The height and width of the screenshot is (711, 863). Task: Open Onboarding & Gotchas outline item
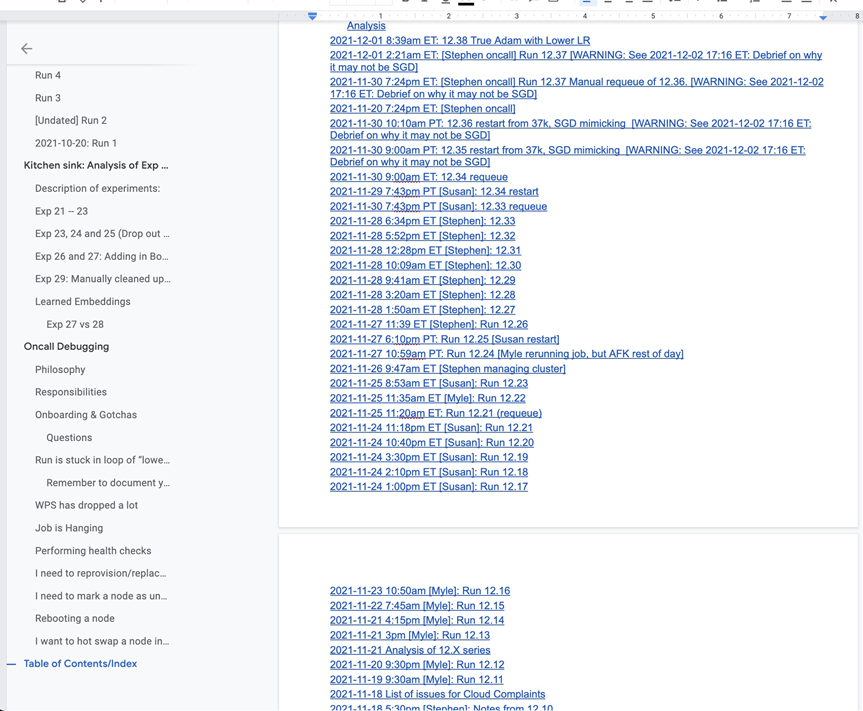(x=86, y=415)
